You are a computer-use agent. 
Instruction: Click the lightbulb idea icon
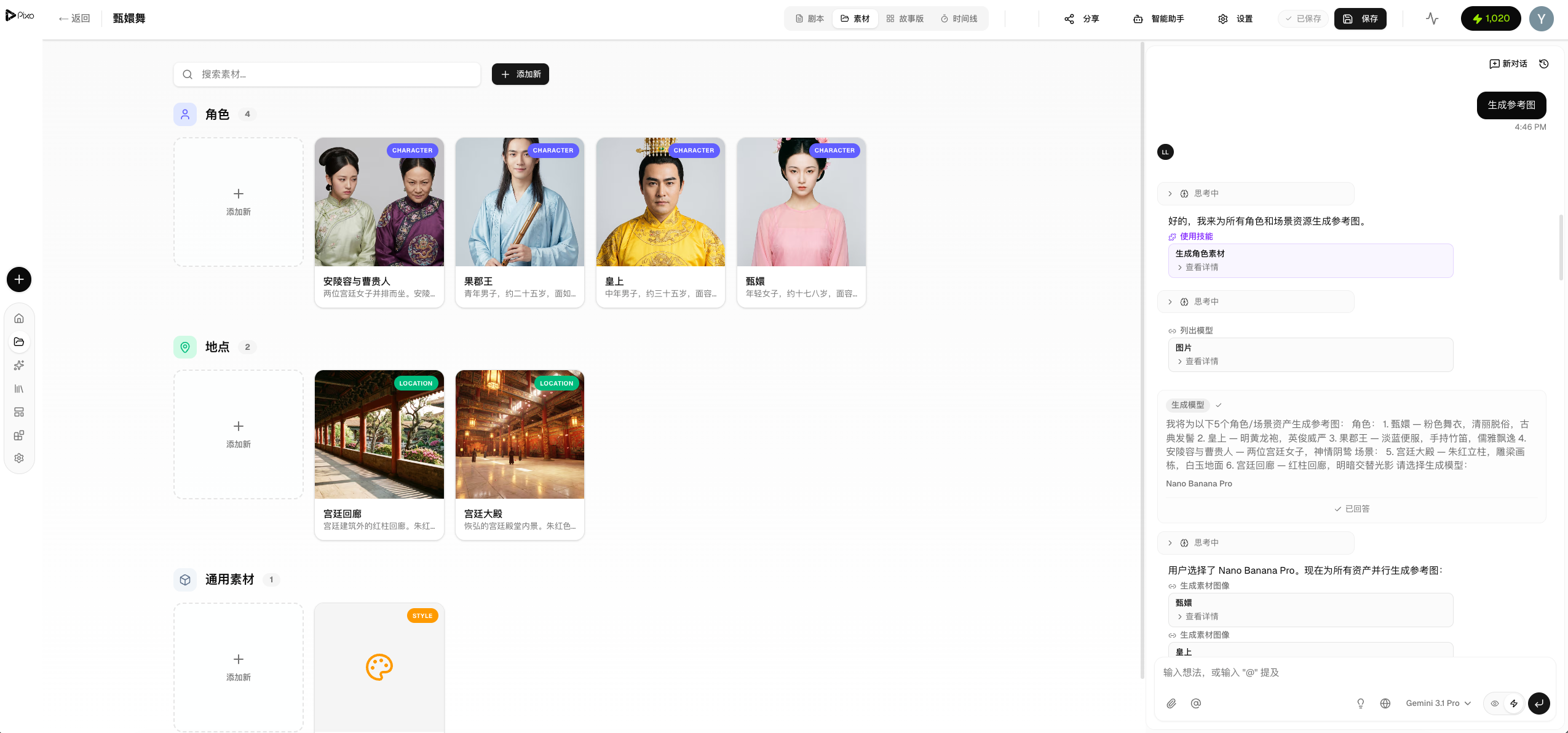pyautogui.click(x=1361, y=703)
